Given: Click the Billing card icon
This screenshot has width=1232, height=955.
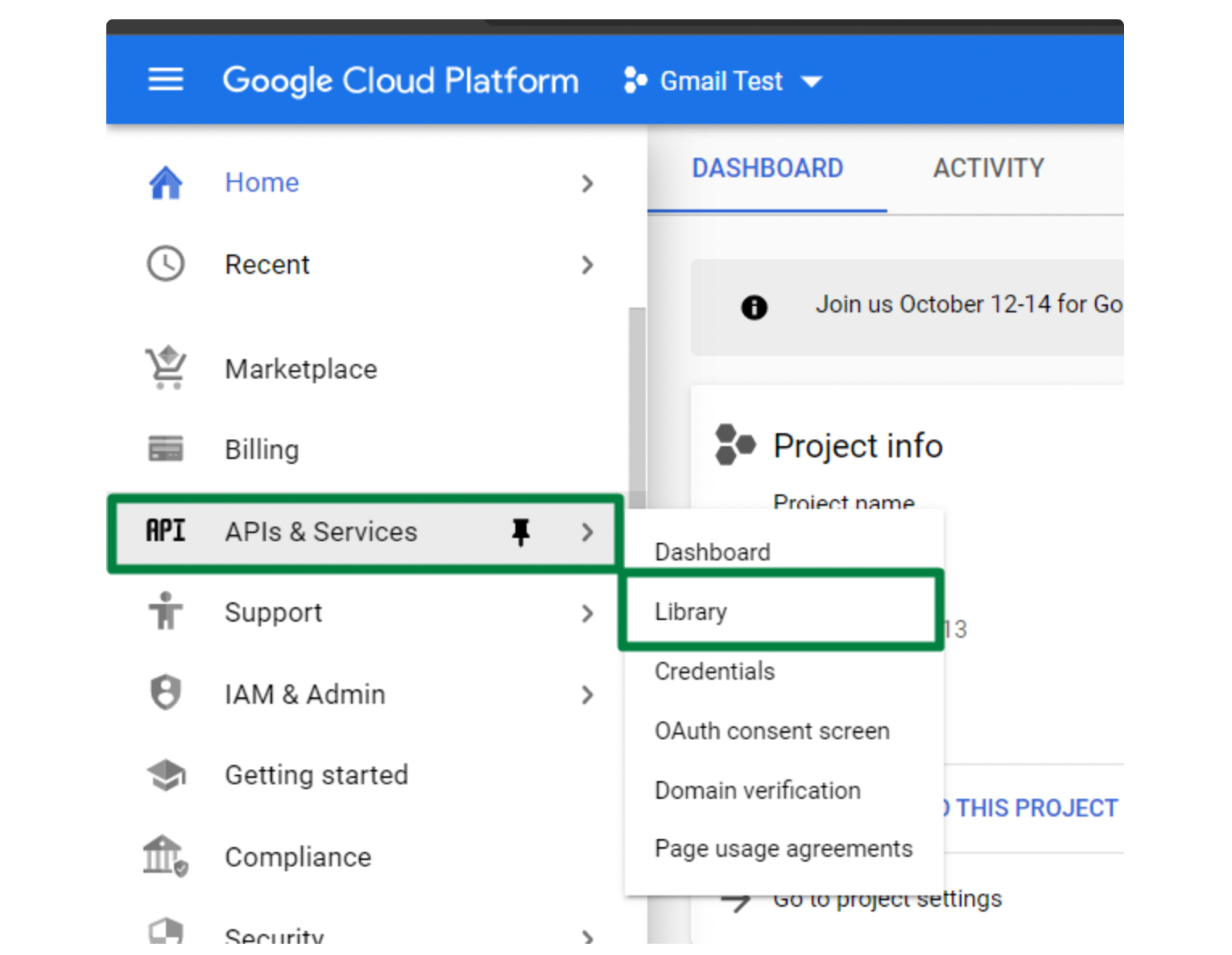Looking at the screenshot, I should [x=166, y=449].
